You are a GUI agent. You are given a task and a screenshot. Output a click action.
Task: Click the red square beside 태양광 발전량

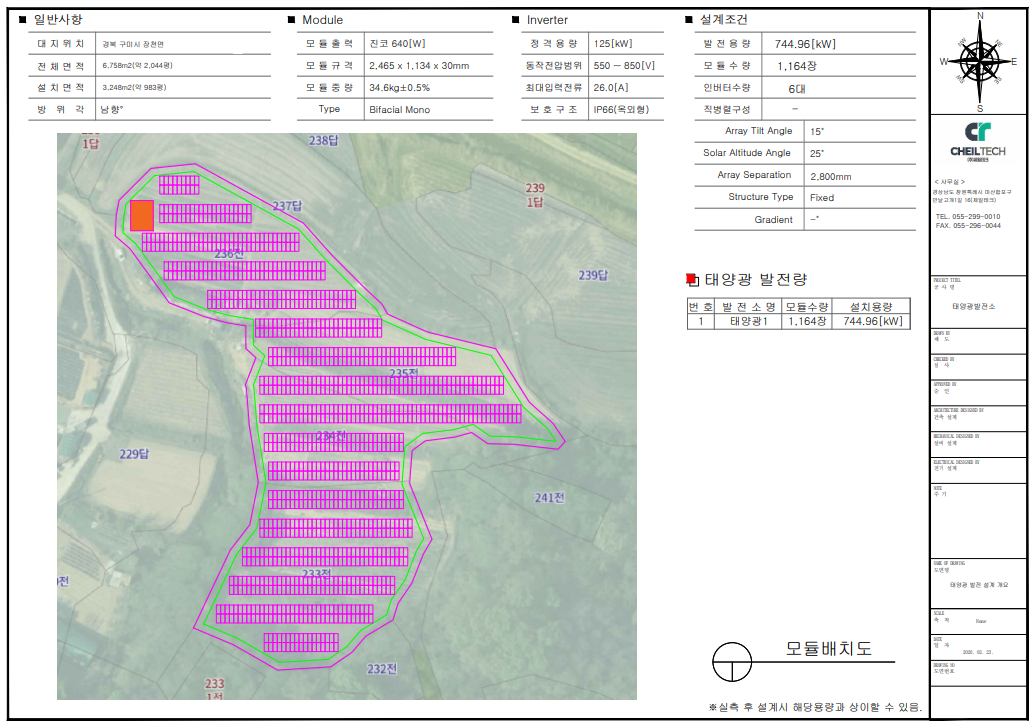point(690,279)
